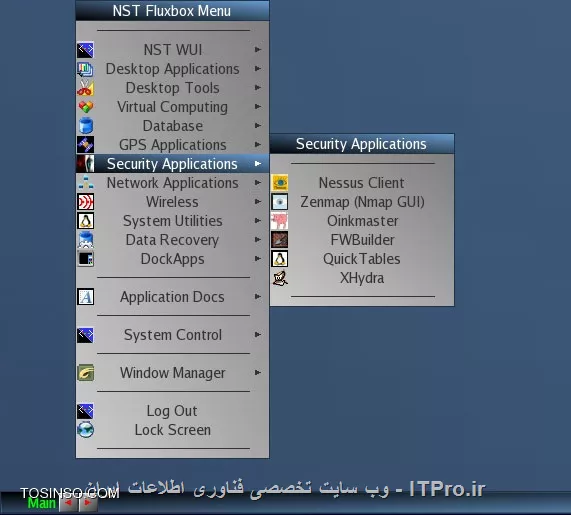Viewport: 571px width, 515px height.
Task: Click the DockApps icon
Action: (x=86, y=259)
